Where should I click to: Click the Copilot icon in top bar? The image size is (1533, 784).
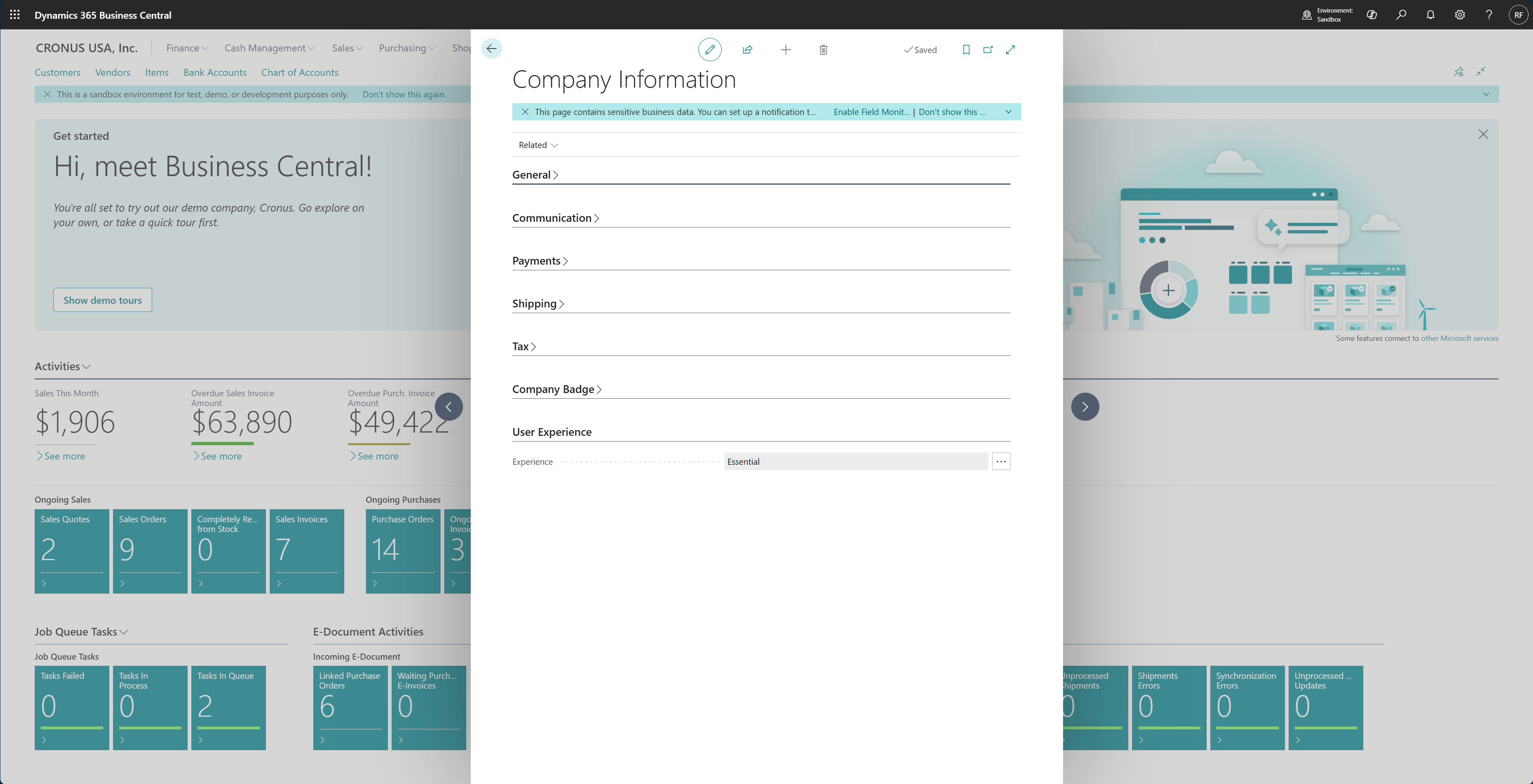(1372, 15)
